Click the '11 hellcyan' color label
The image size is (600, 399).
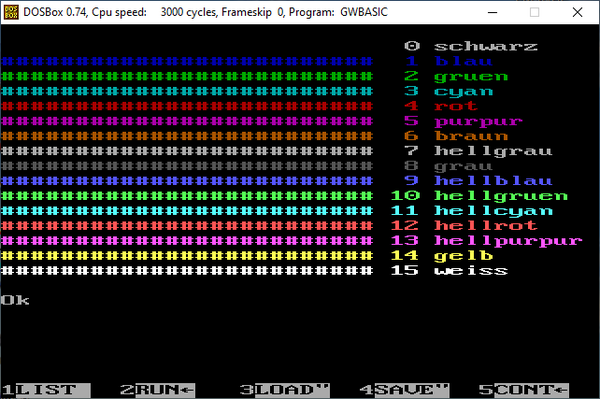471,210
